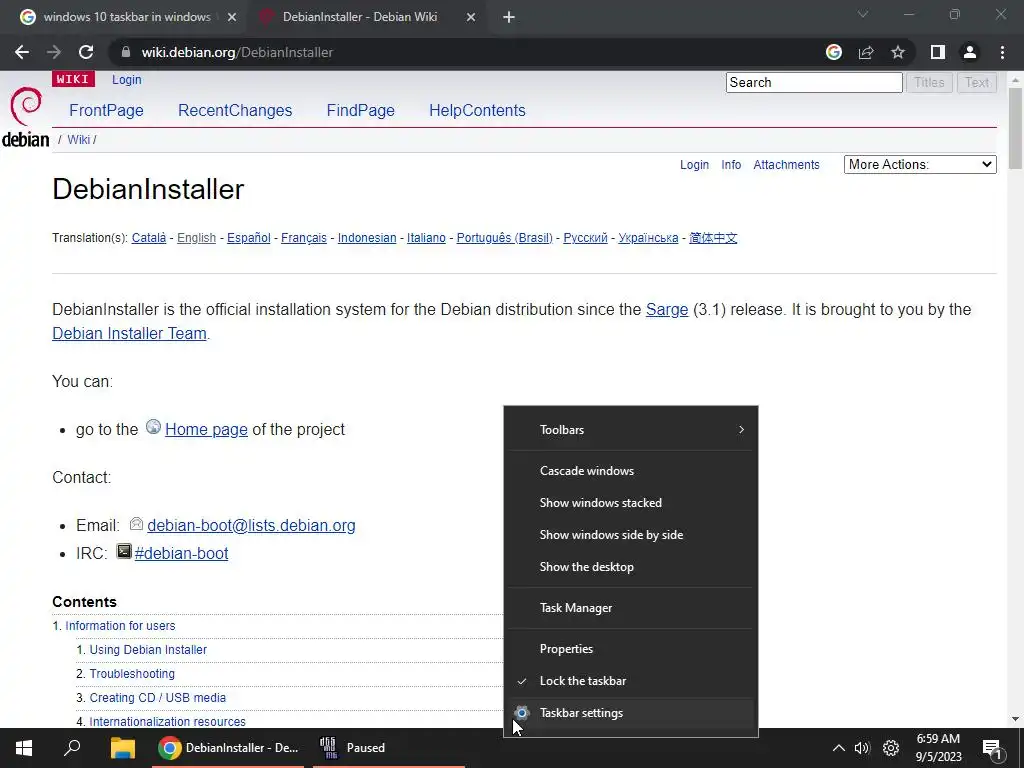Click the tab search chevron

pyautogui.click(x=863, y=14)
